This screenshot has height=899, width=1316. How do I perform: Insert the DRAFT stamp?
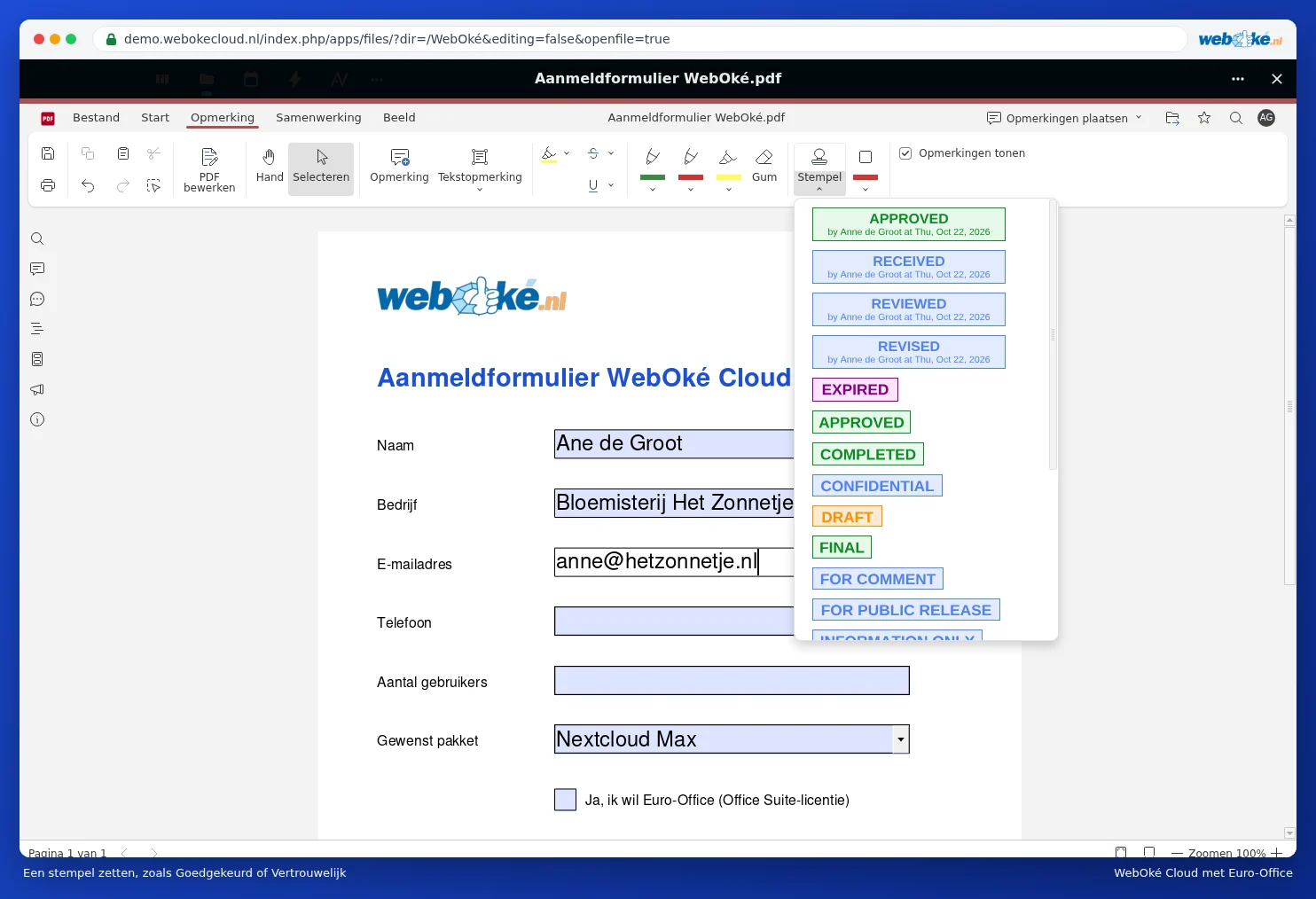pyautogui.click(x=847, y=517)
